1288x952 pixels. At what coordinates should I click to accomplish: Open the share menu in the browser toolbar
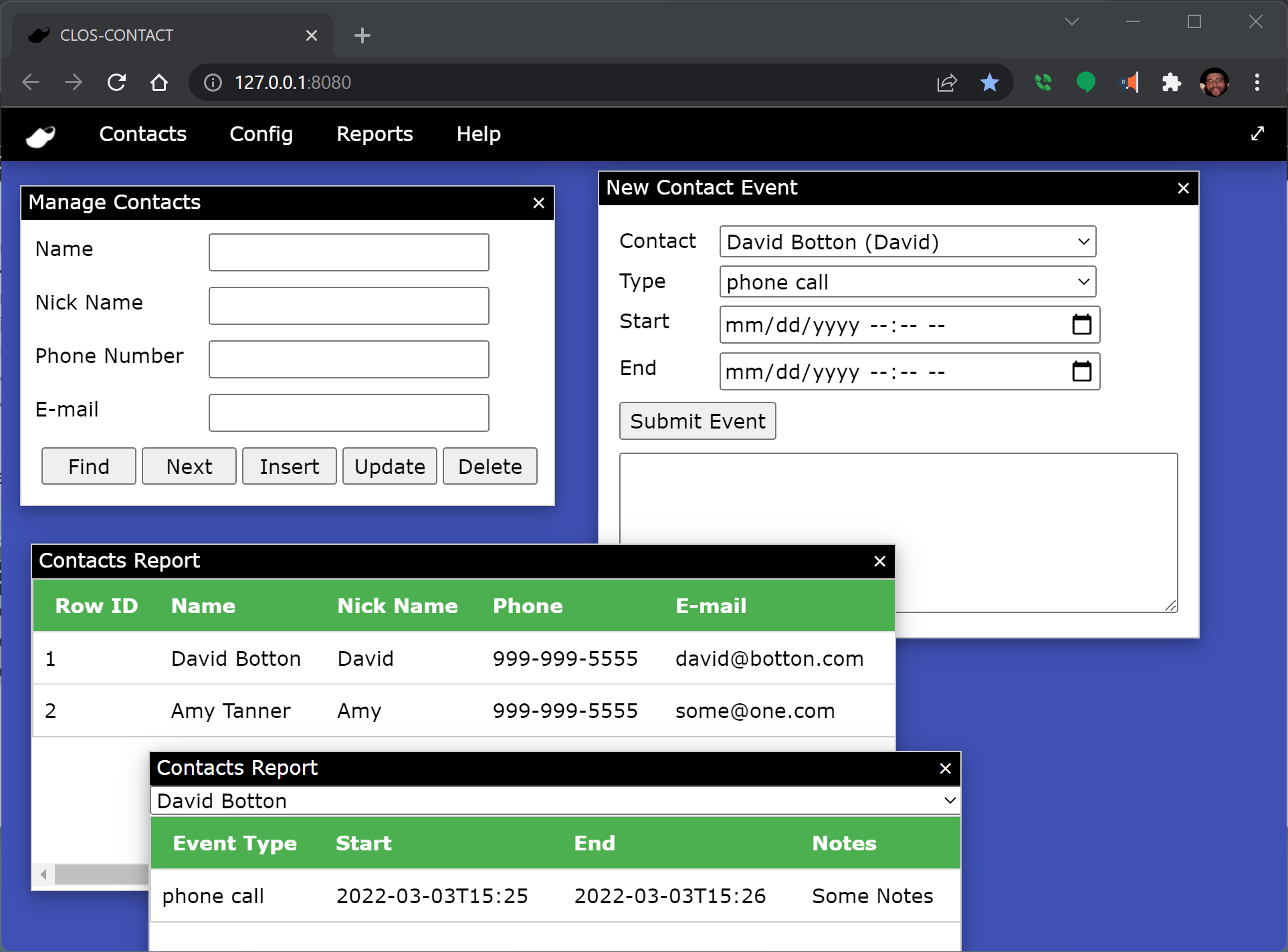point(946,82)
